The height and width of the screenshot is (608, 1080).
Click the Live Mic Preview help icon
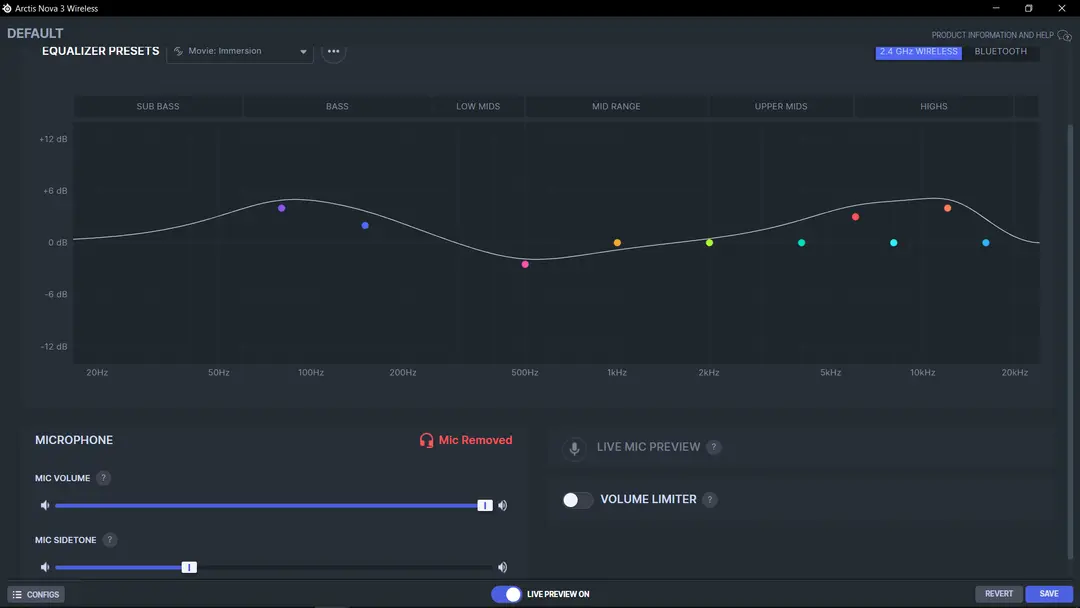point(714,447)
